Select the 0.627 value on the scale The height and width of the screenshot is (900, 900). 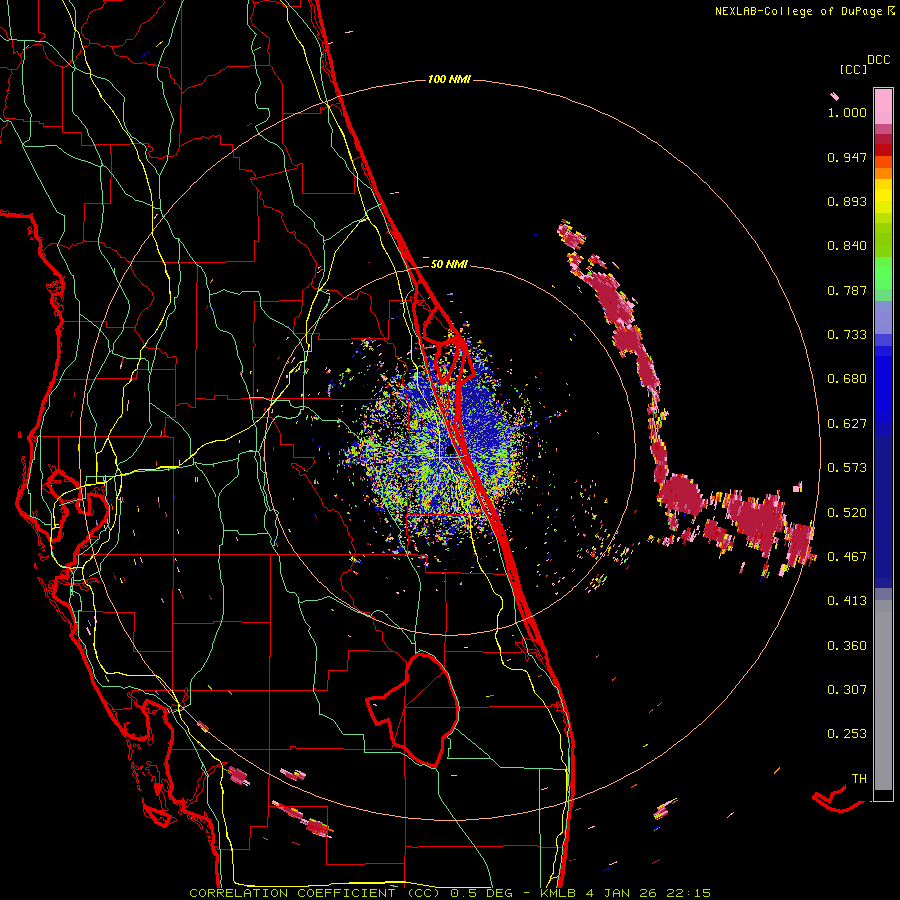click(x=847, y=424)
